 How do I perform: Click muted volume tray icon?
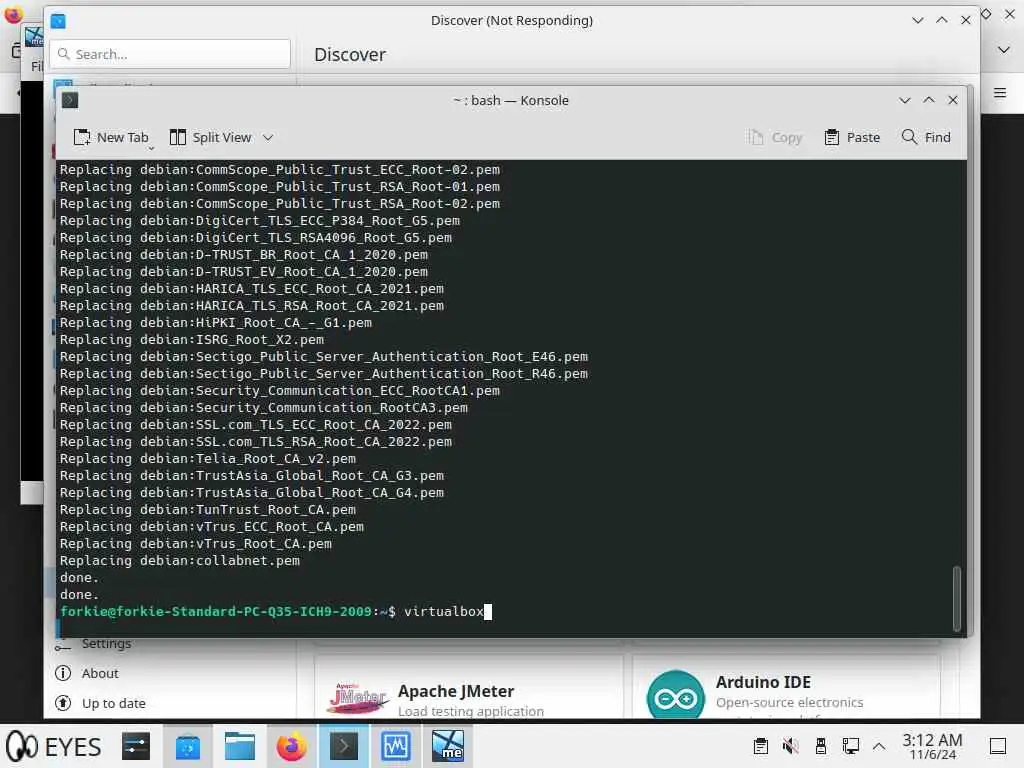coord(790,746)
